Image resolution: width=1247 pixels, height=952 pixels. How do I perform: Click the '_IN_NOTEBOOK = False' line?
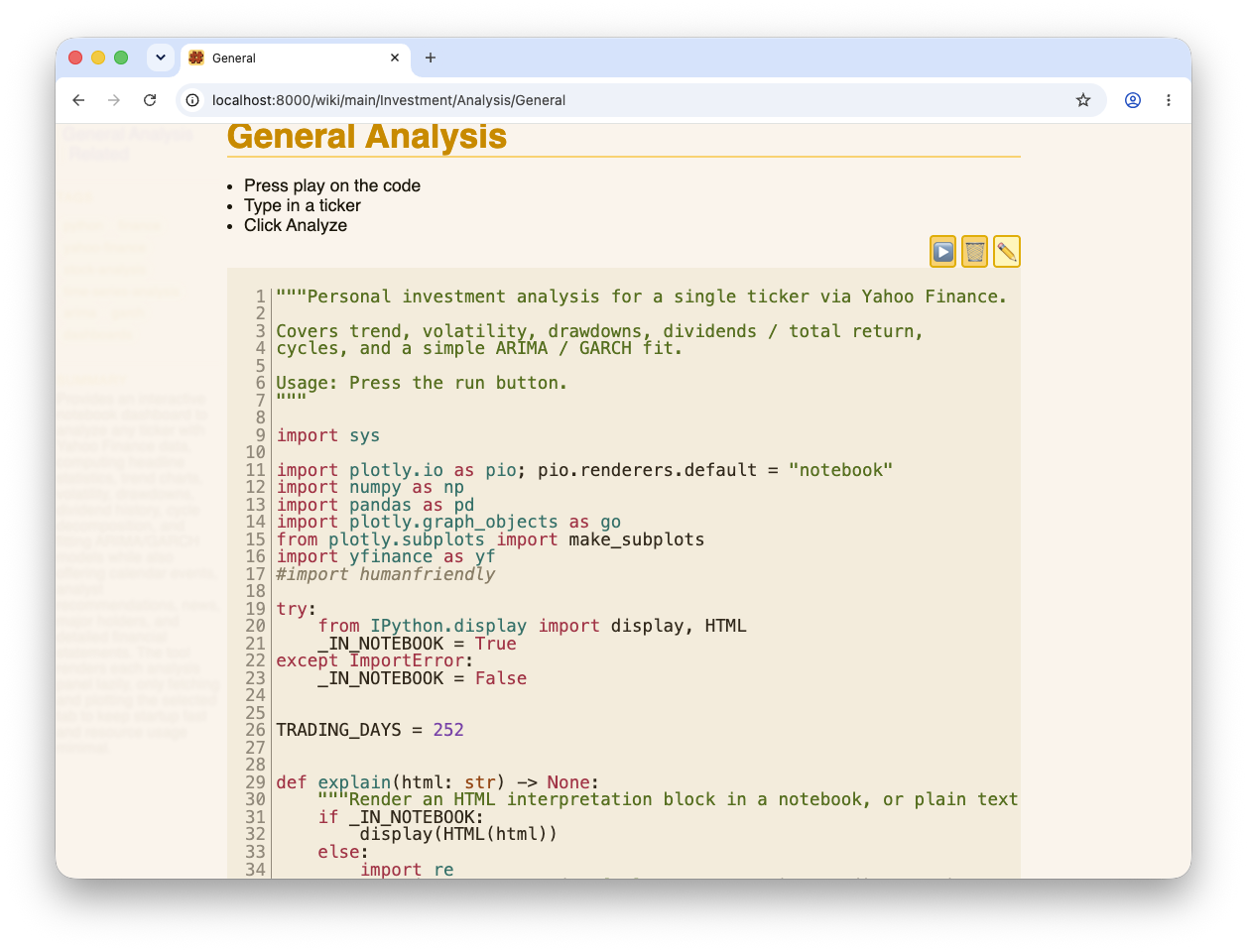[422, 678]
